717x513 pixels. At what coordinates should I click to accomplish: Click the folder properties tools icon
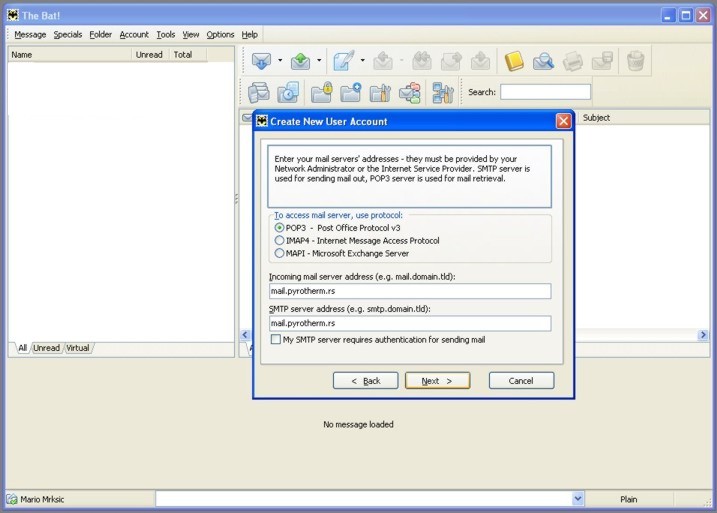click(380, 92)
